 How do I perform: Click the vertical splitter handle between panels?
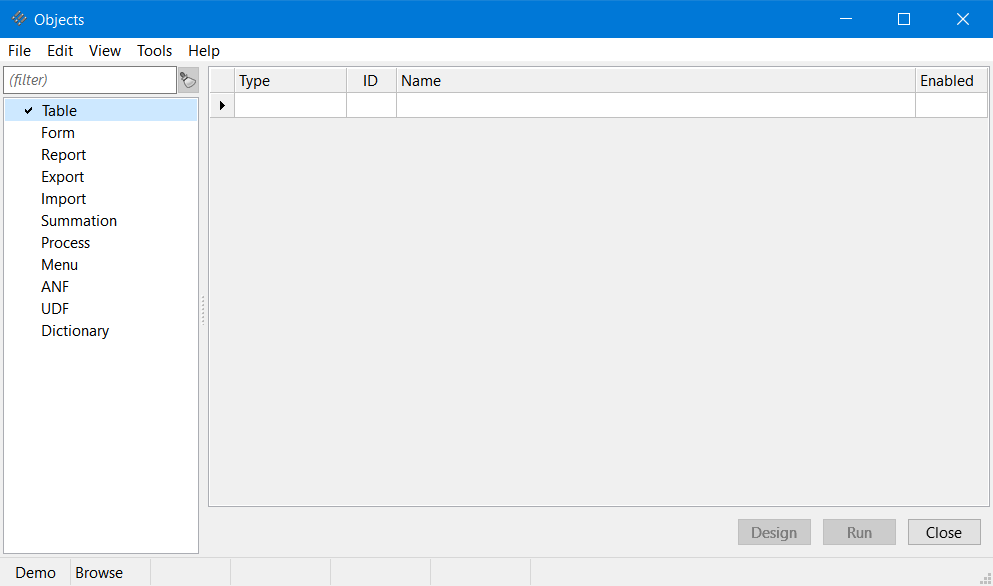(203, 310)
